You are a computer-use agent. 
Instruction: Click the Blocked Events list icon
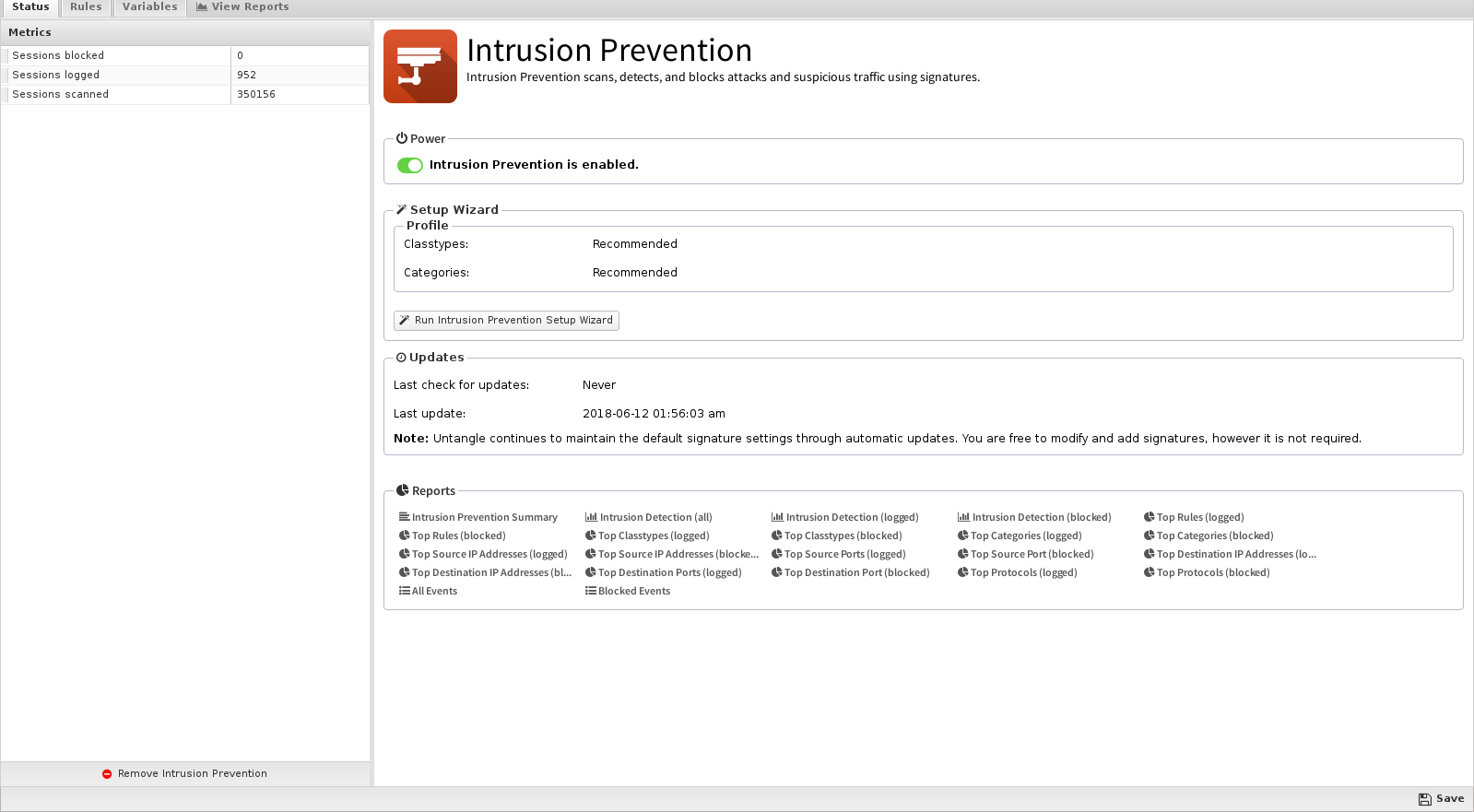[590, 591]
